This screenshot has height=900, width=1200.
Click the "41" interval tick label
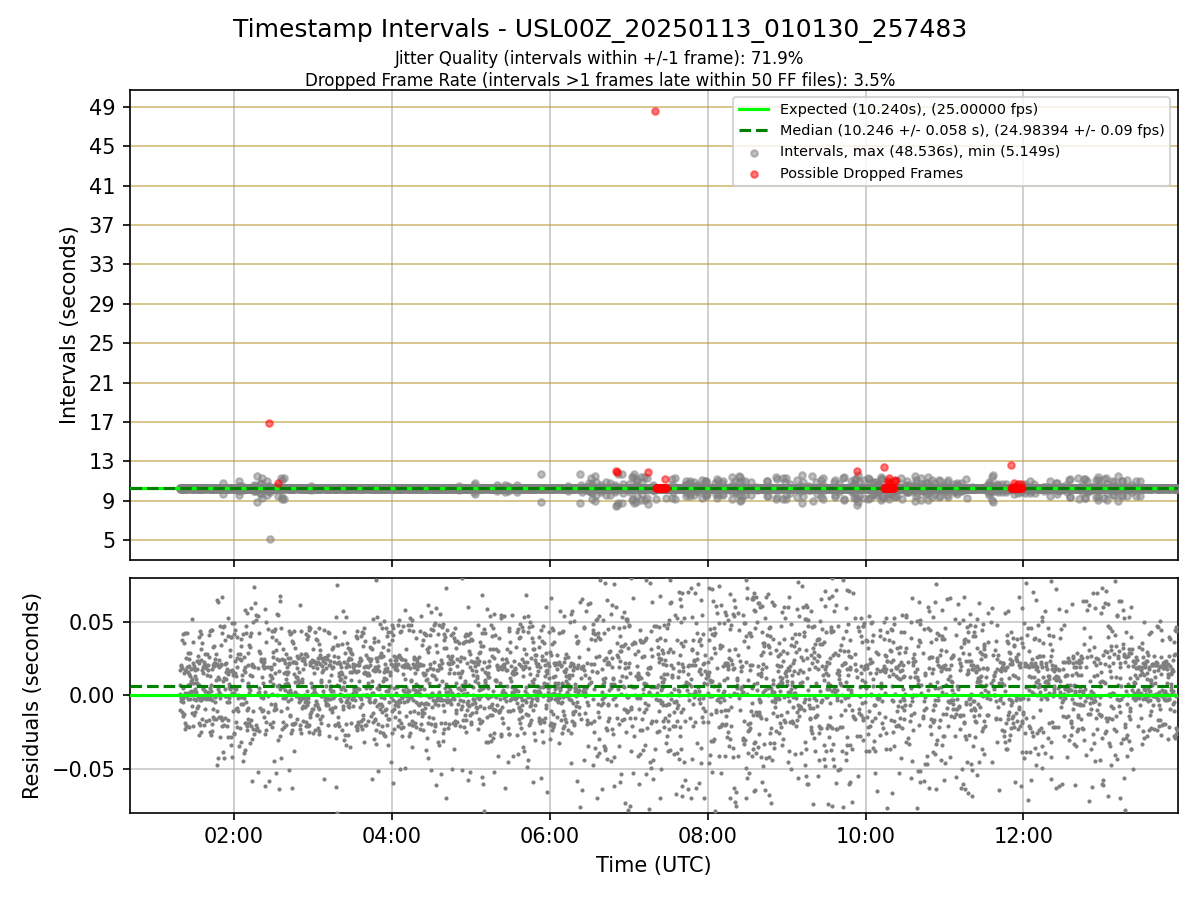point(104,186)
